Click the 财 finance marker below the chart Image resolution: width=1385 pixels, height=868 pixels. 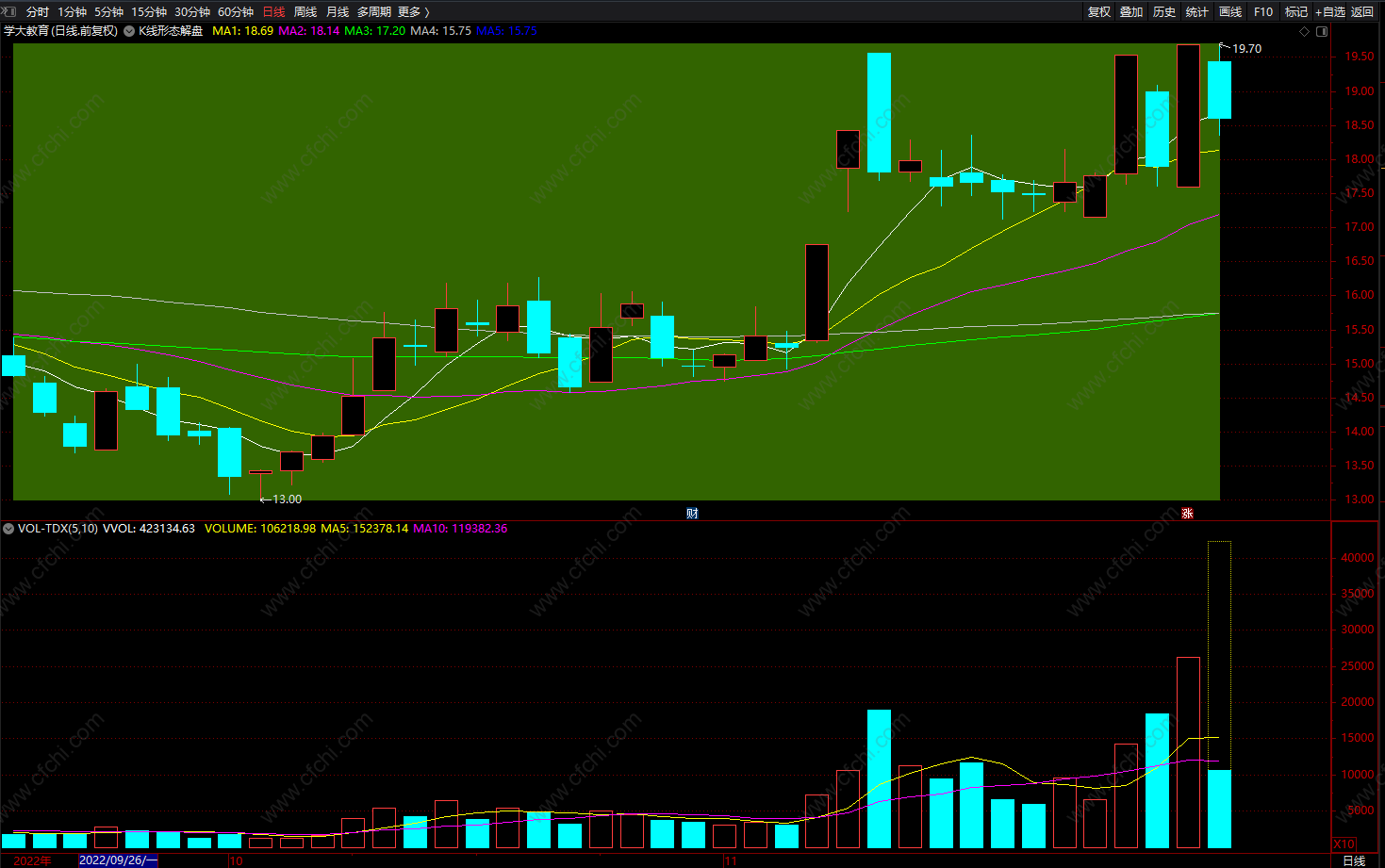point(693,513)
